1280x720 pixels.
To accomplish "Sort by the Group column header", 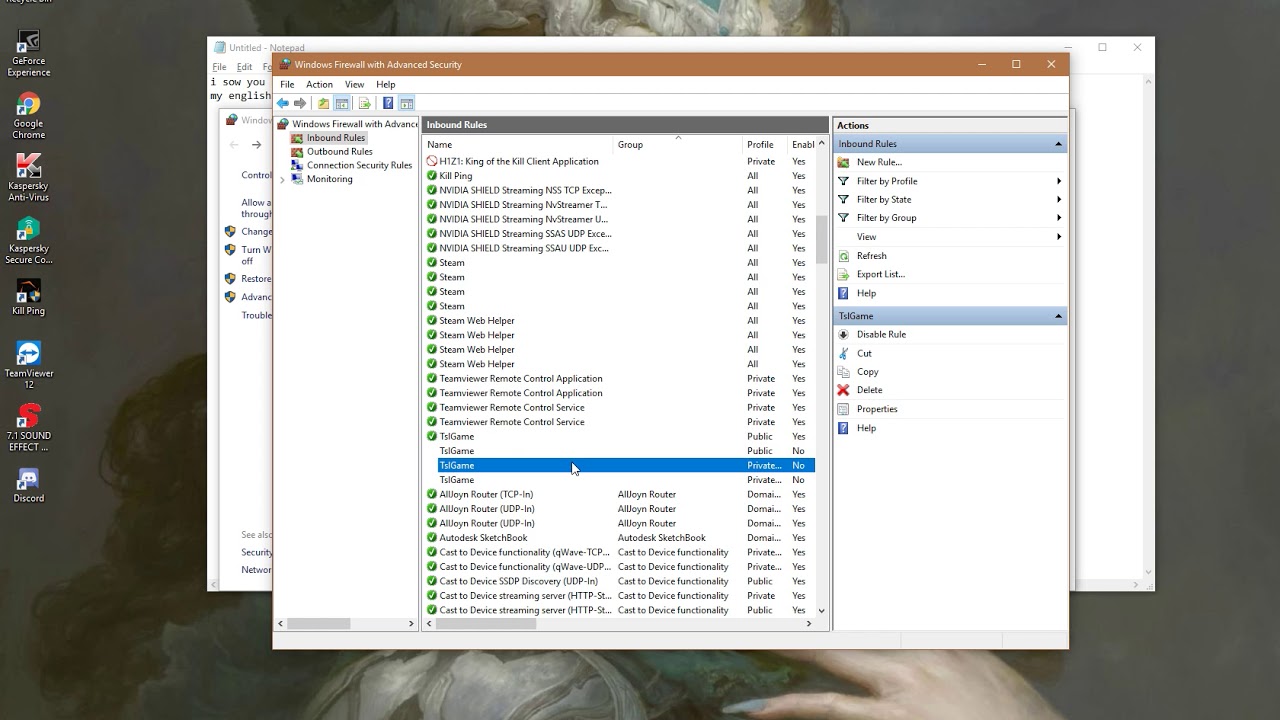I will click(x=677, y=145).
